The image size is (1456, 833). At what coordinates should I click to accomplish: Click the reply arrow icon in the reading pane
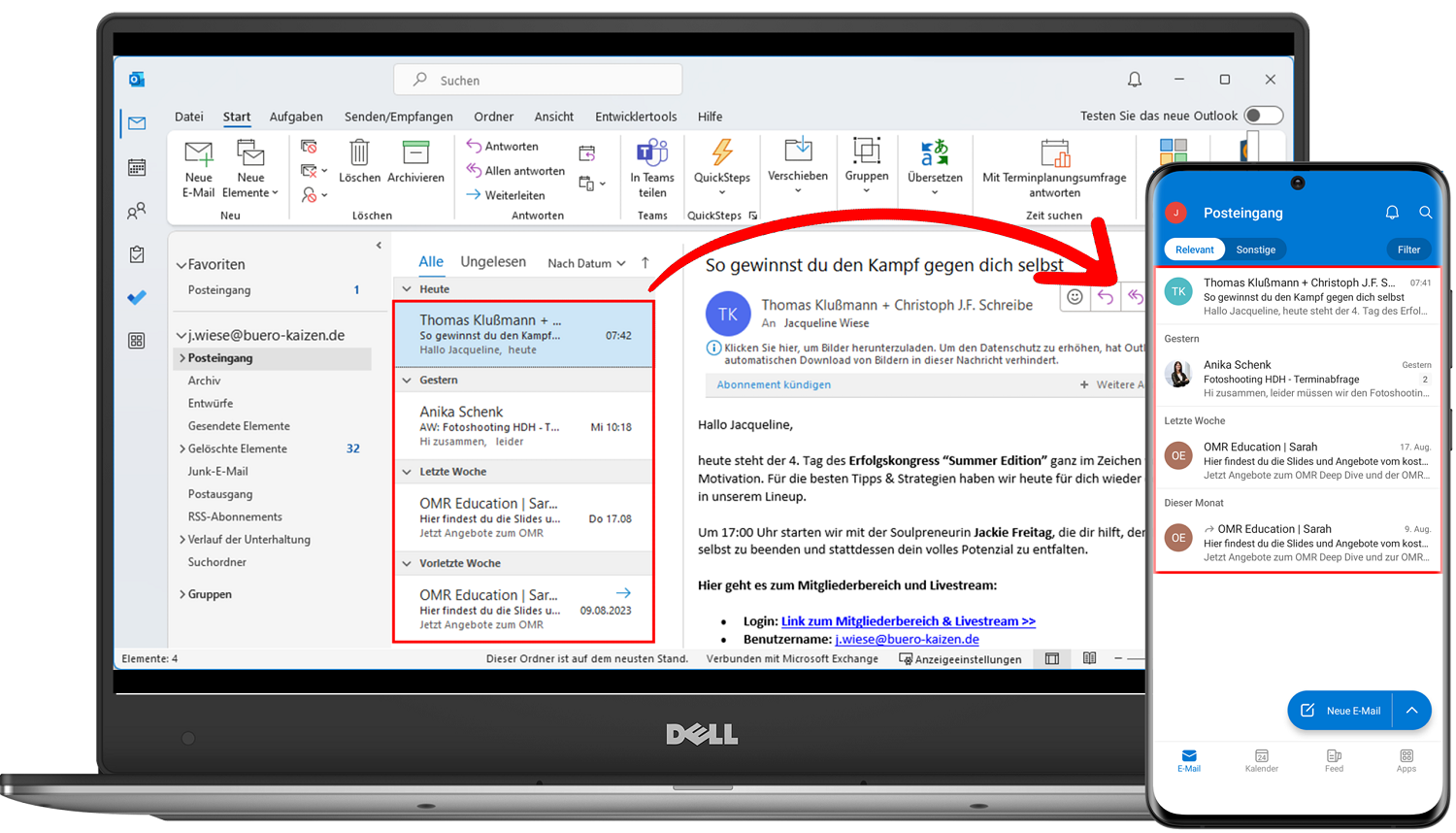[x=1106, y=297]
